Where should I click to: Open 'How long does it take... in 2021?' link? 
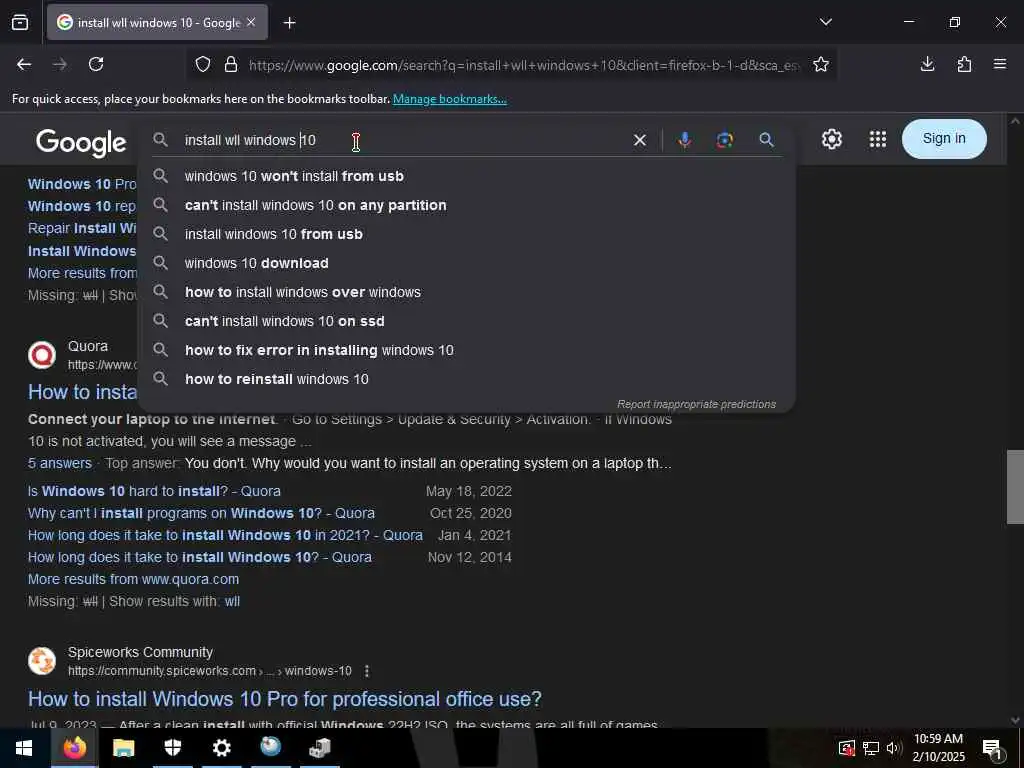point(225,536)
